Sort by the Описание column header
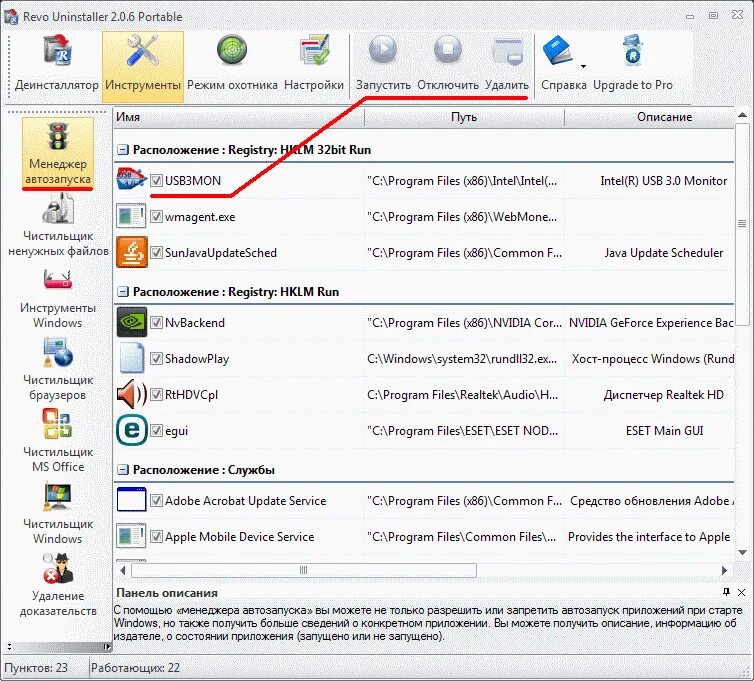 pyautogui.click(x=650, y=117)
